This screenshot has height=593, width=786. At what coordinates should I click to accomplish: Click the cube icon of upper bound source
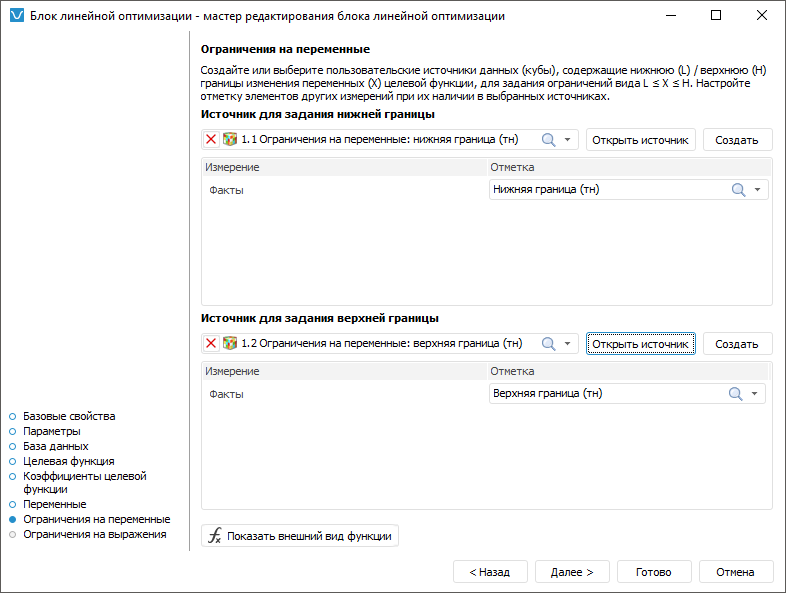coord(230,344)
